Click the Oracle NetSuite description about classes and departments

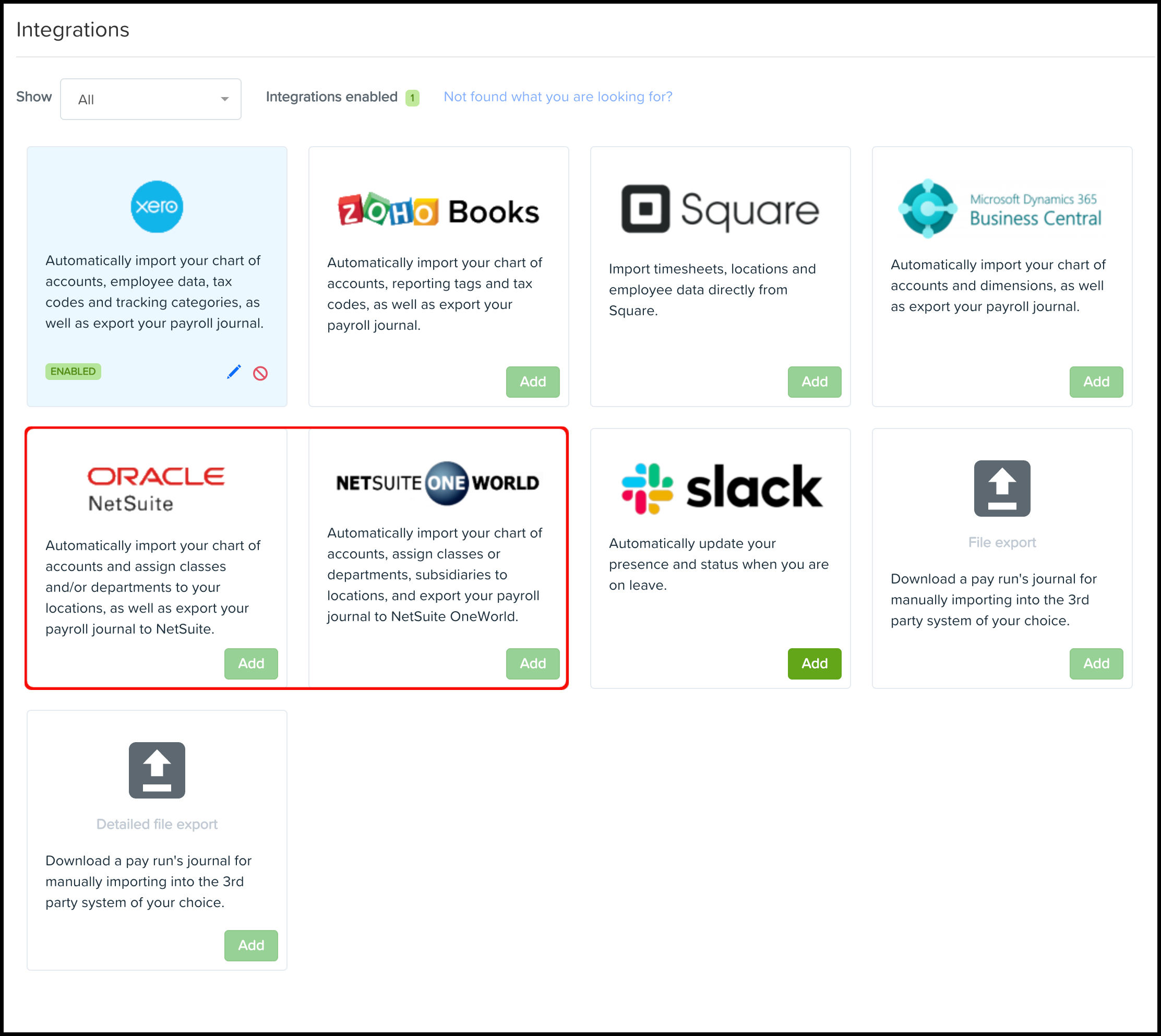152,587
